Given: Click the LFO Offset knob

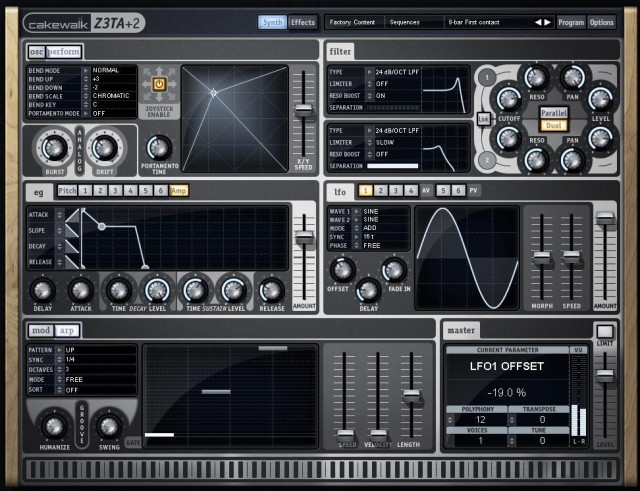Looking at the screenshot, I should click(x=342, y=267).
